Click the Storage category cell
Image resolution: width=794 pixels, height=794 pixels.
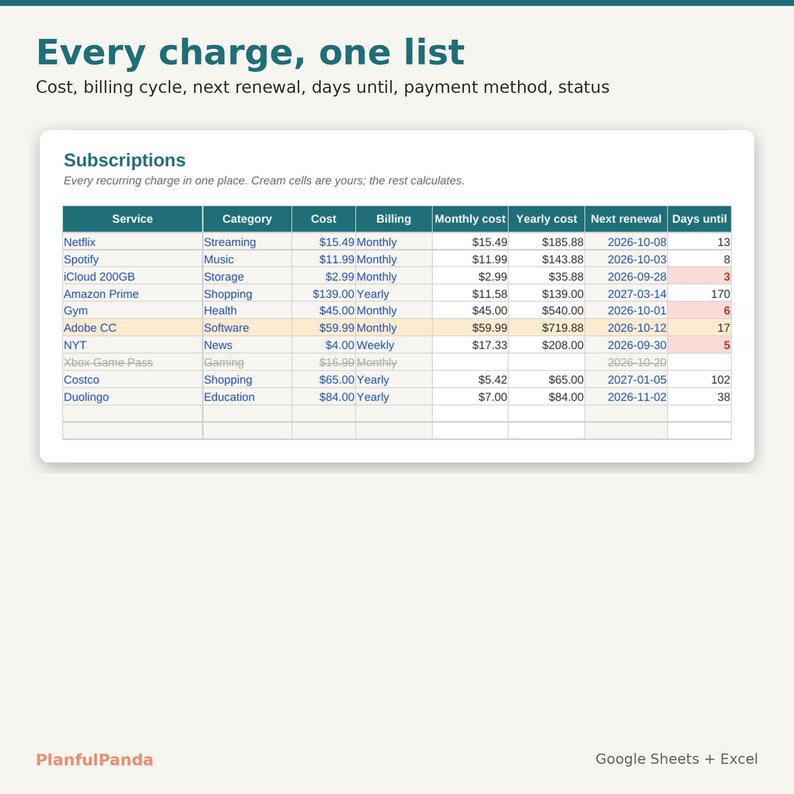click(x=247, y=276)
